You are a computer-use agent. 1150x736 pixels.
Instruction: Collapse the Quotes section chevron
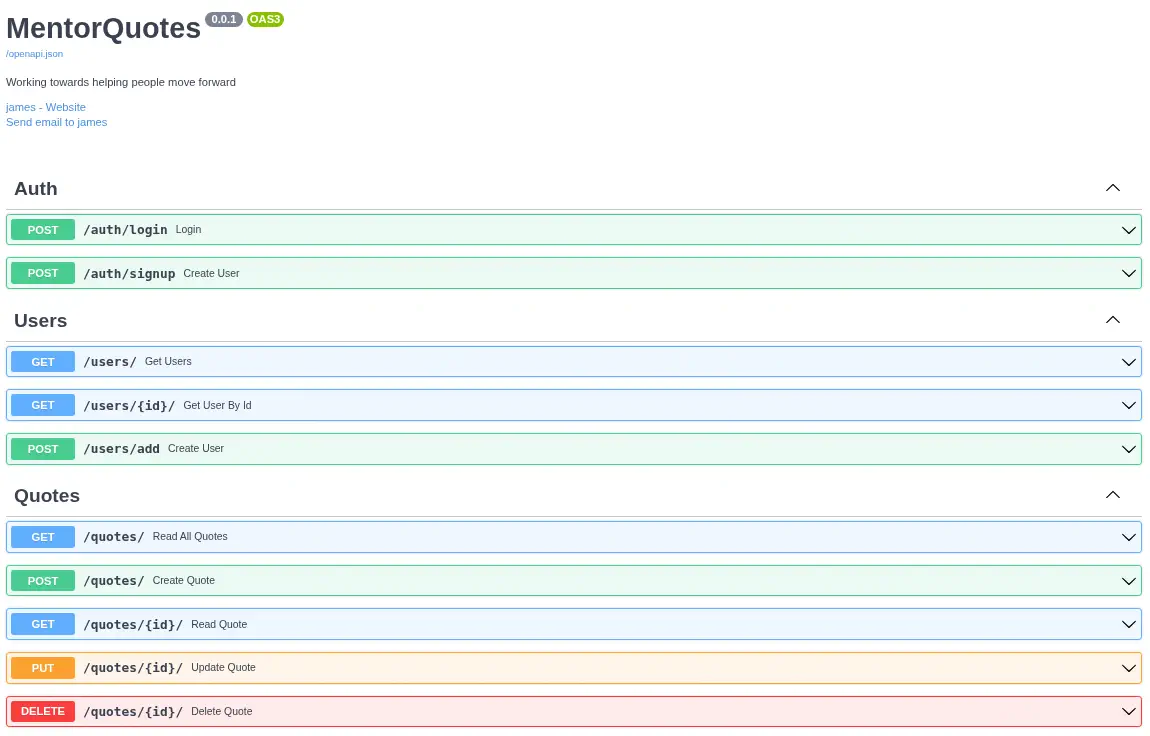click(x=1112, y=495)
